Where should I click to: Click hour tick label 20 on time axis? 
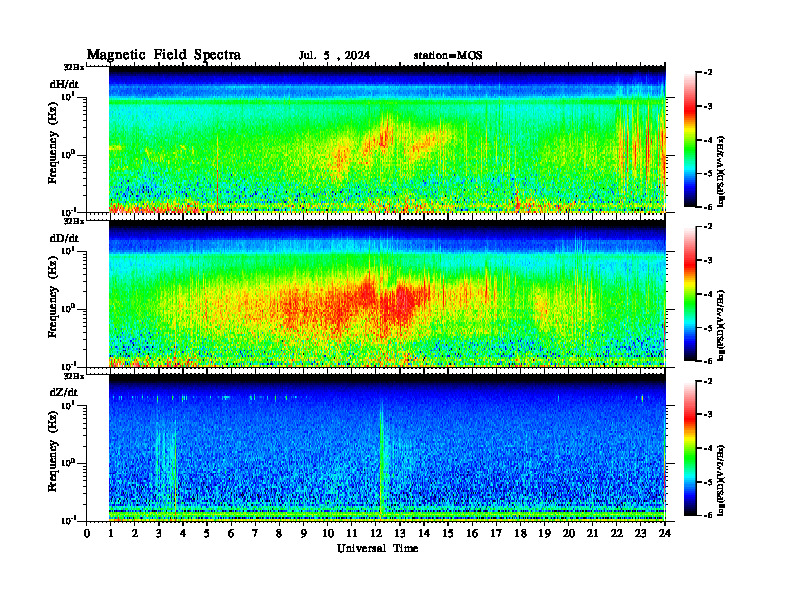pyautogui.click(x=569, y=534)
